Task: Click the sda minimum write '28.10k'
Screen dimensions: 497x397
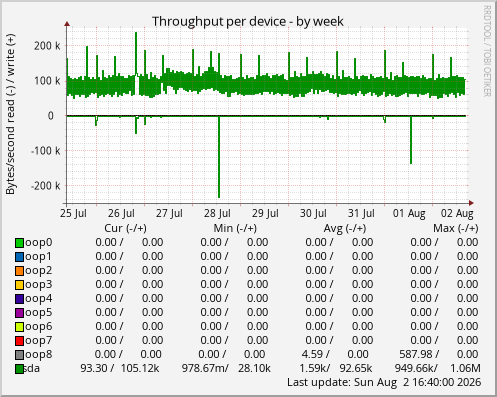Action: [254, 368]
